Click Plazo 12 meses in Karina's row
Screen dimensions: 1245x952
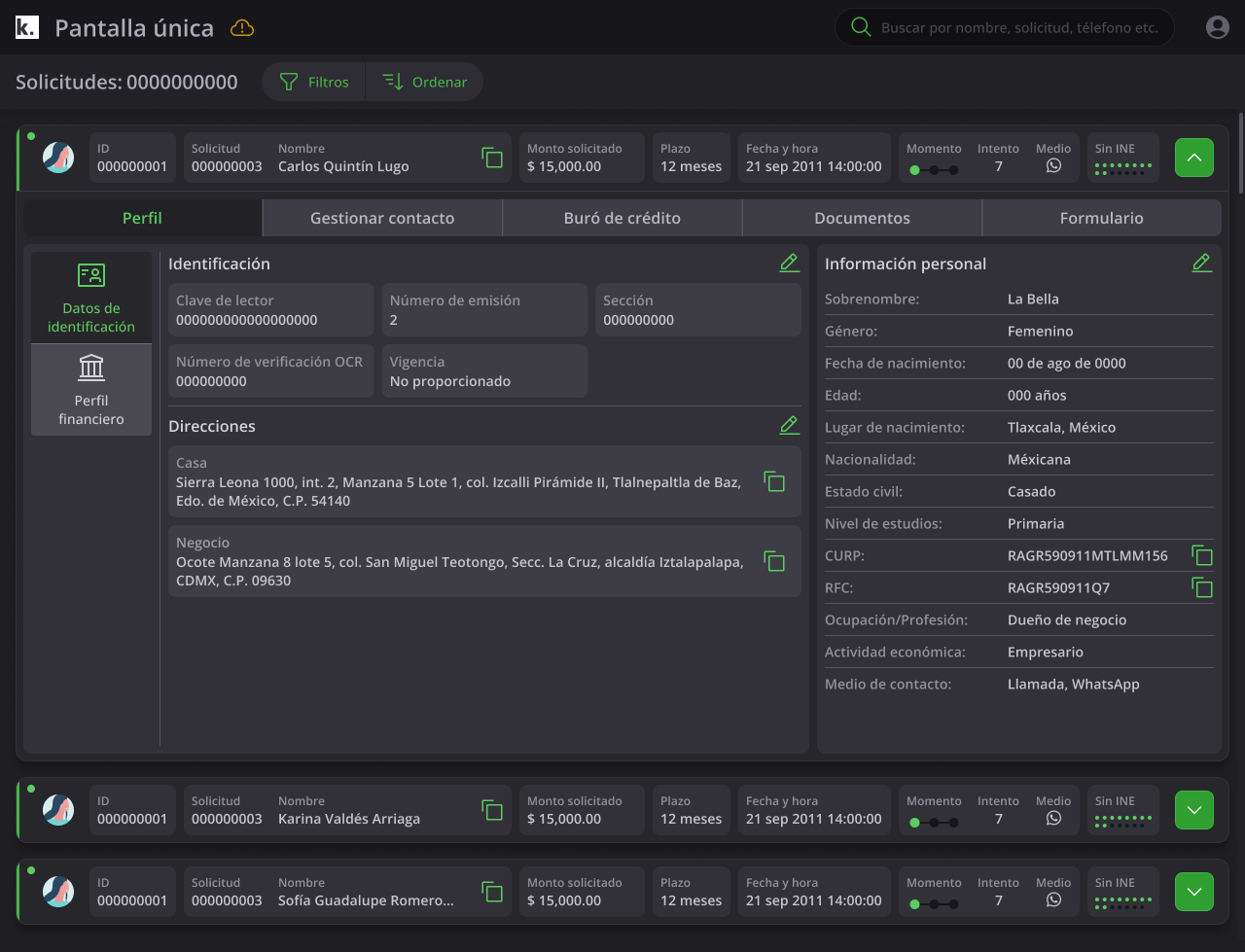click(692, 810)
